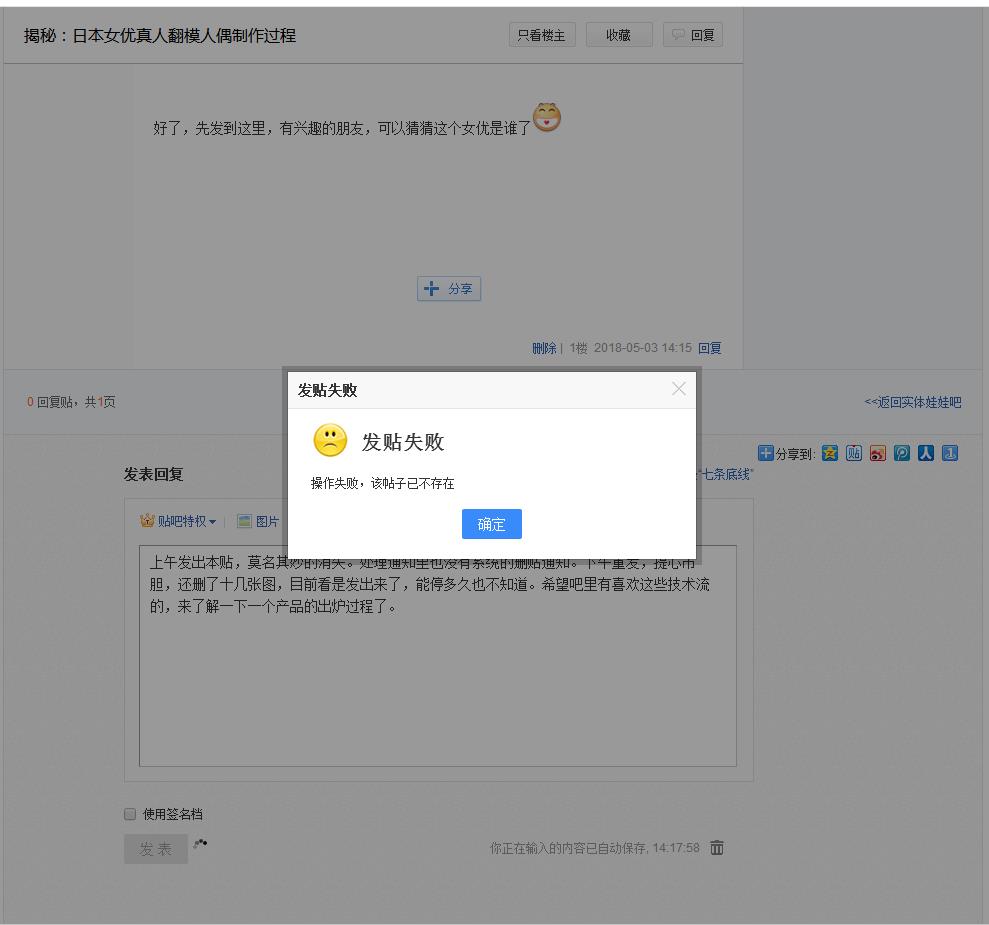Close the 发贴失败 dialog with the X
989x925 pixels.
(x=679, y=388)
